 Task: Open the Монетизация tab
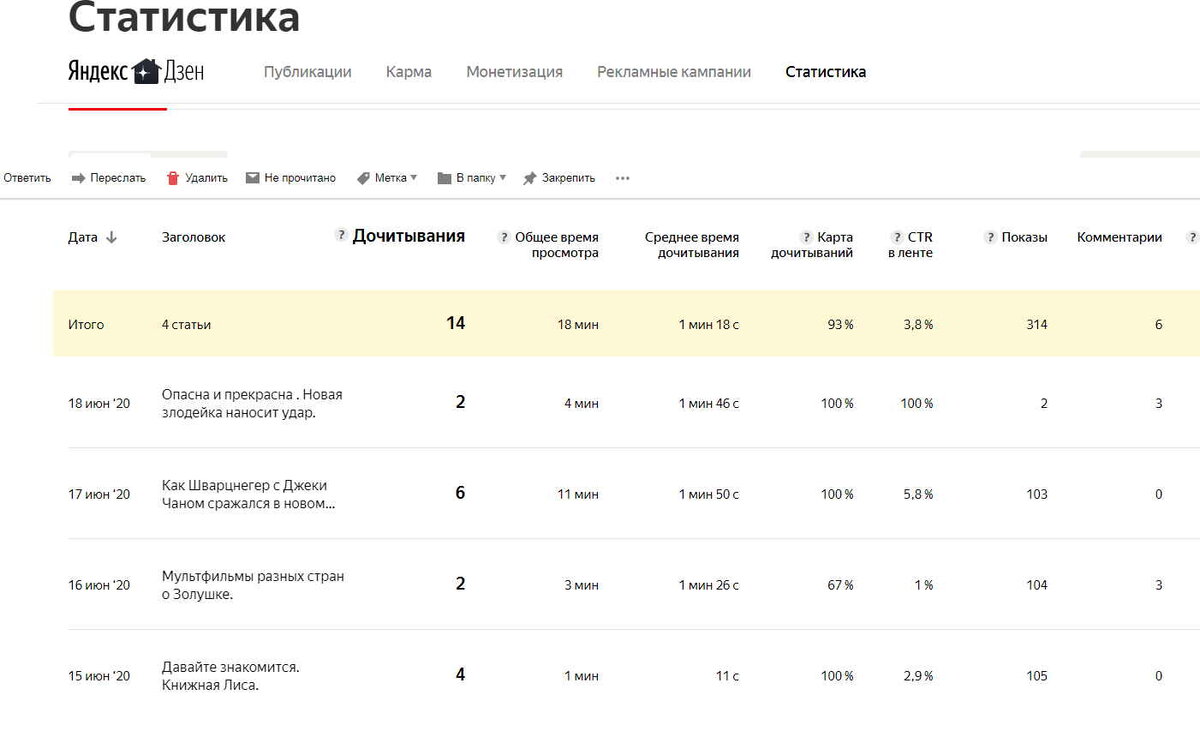pyautogui.click(x=514, y=71)
